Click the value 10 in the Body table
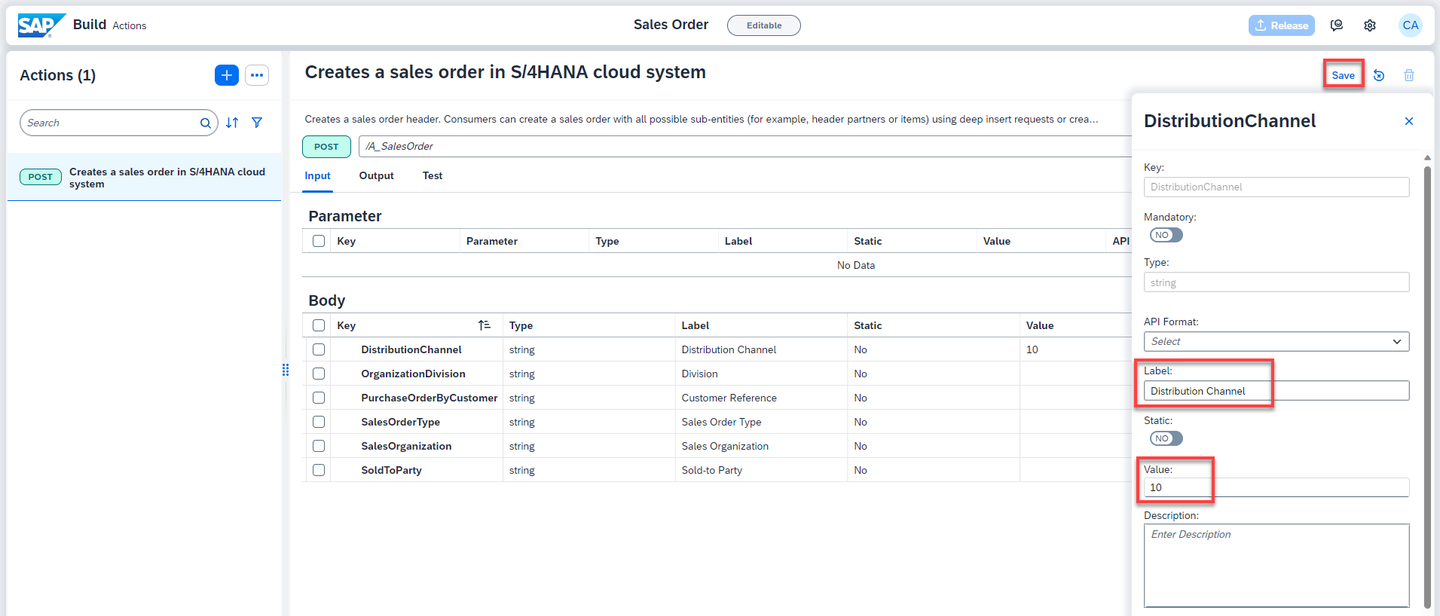This screenshot has width=1440, height=616. coord(1032,350)
